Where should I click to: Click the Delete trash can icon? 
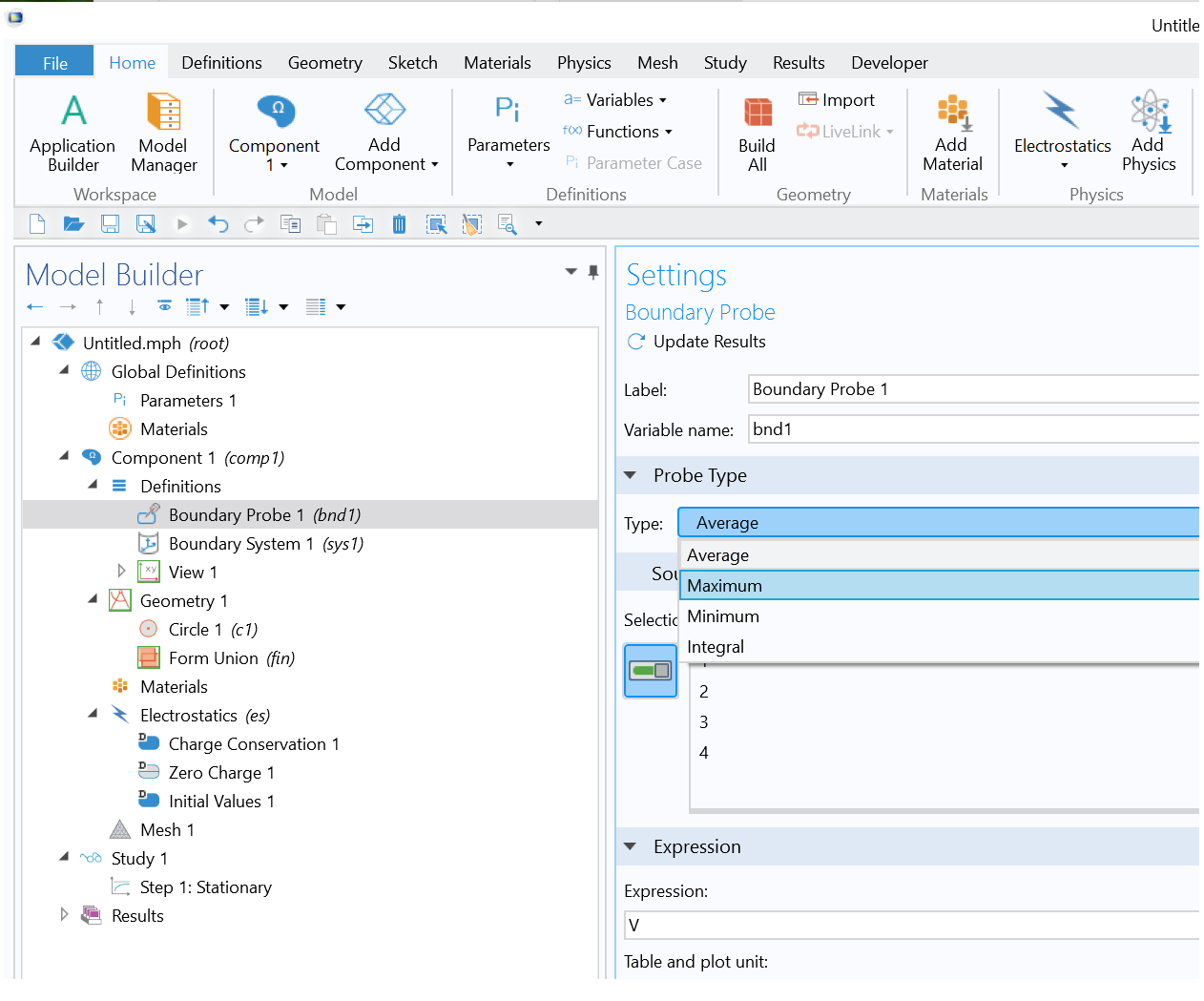pos(399,224)
